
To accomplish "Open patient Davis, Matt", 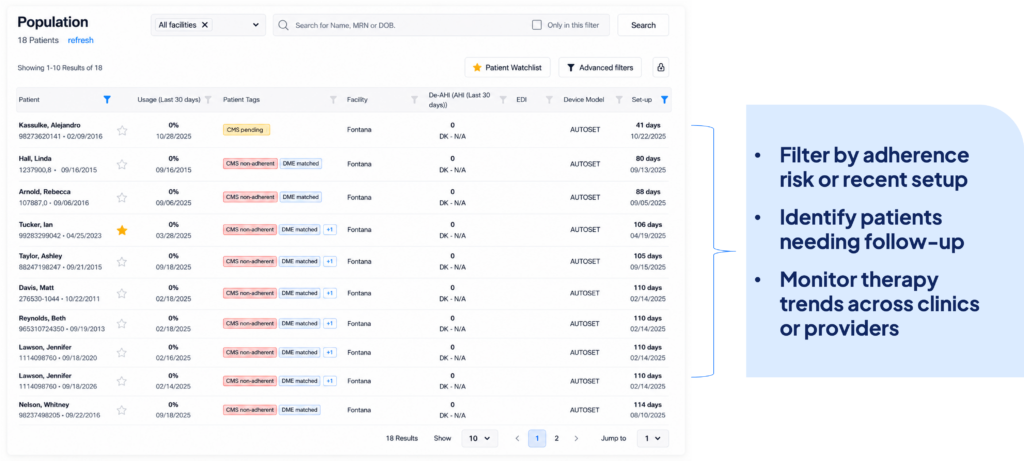I will click(36, 287).
